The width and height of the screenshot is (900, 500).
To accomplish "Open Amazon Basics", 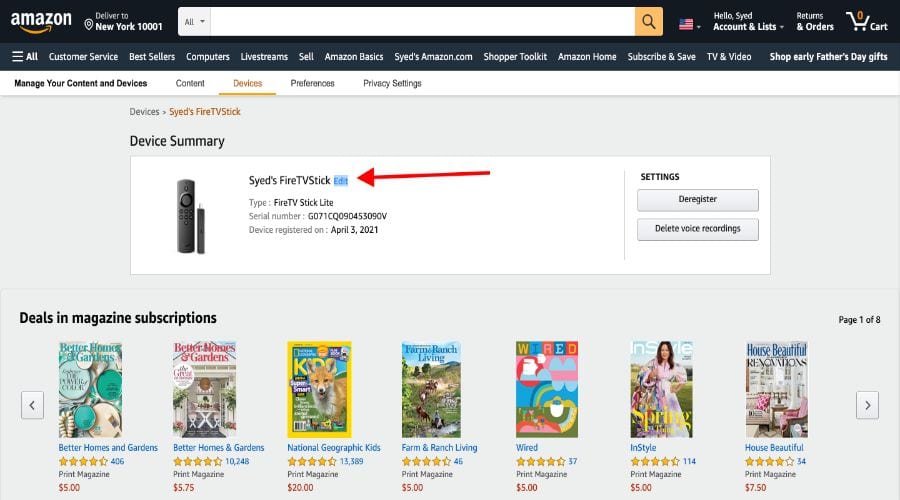I will click(354, 57).
